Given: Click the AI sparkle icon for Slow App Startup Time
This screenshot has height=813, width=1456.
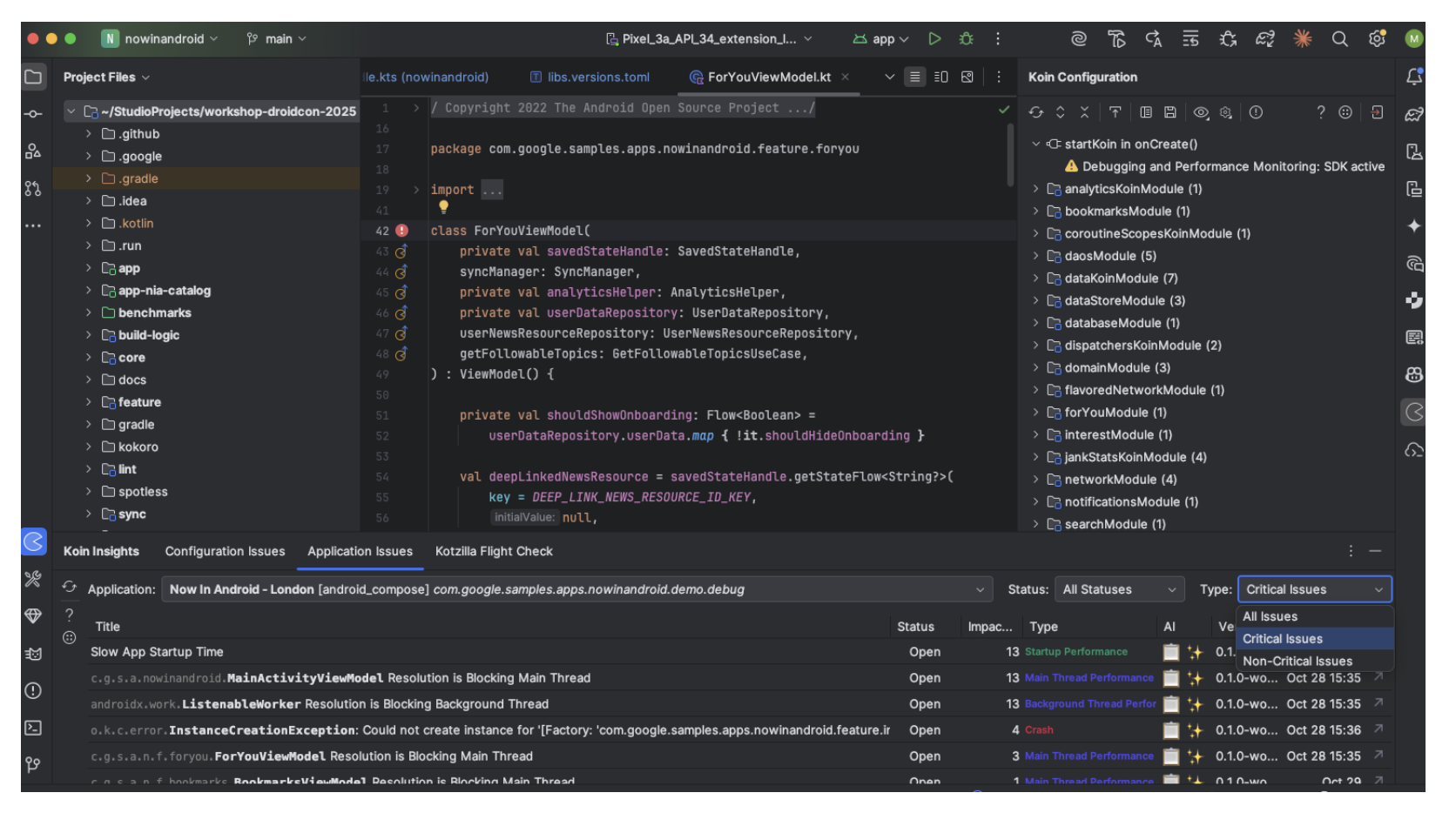Looking at the screenshot, I should coord(1195,652).
